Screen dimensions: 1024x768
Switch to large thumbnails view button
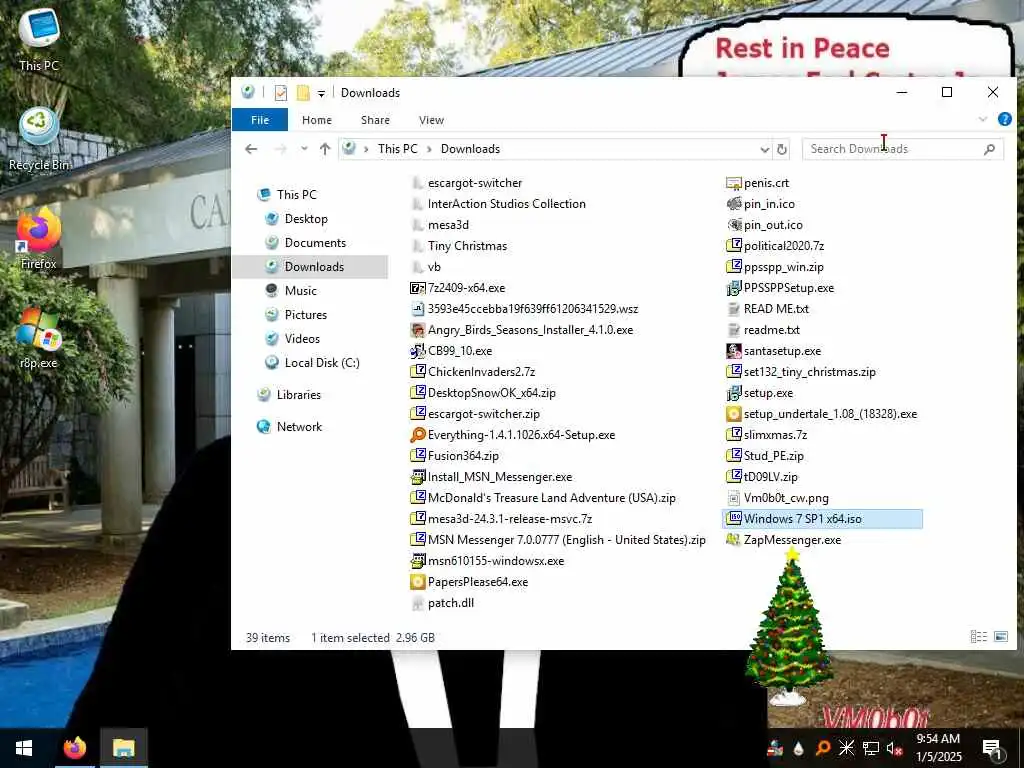1001,637
